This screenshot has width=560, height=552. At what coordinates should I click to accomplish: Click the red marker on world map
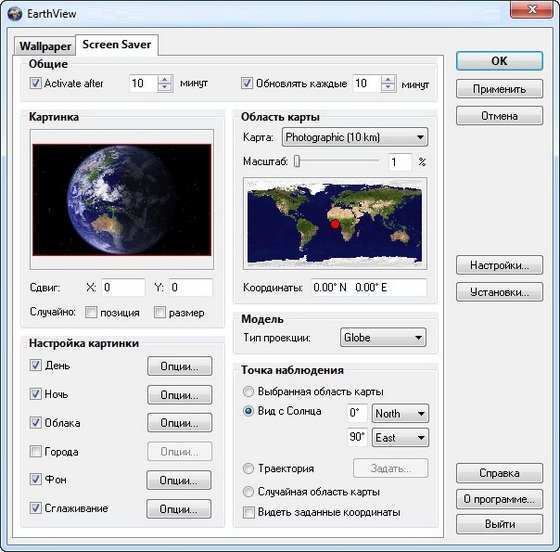click(x=335, y=224)
